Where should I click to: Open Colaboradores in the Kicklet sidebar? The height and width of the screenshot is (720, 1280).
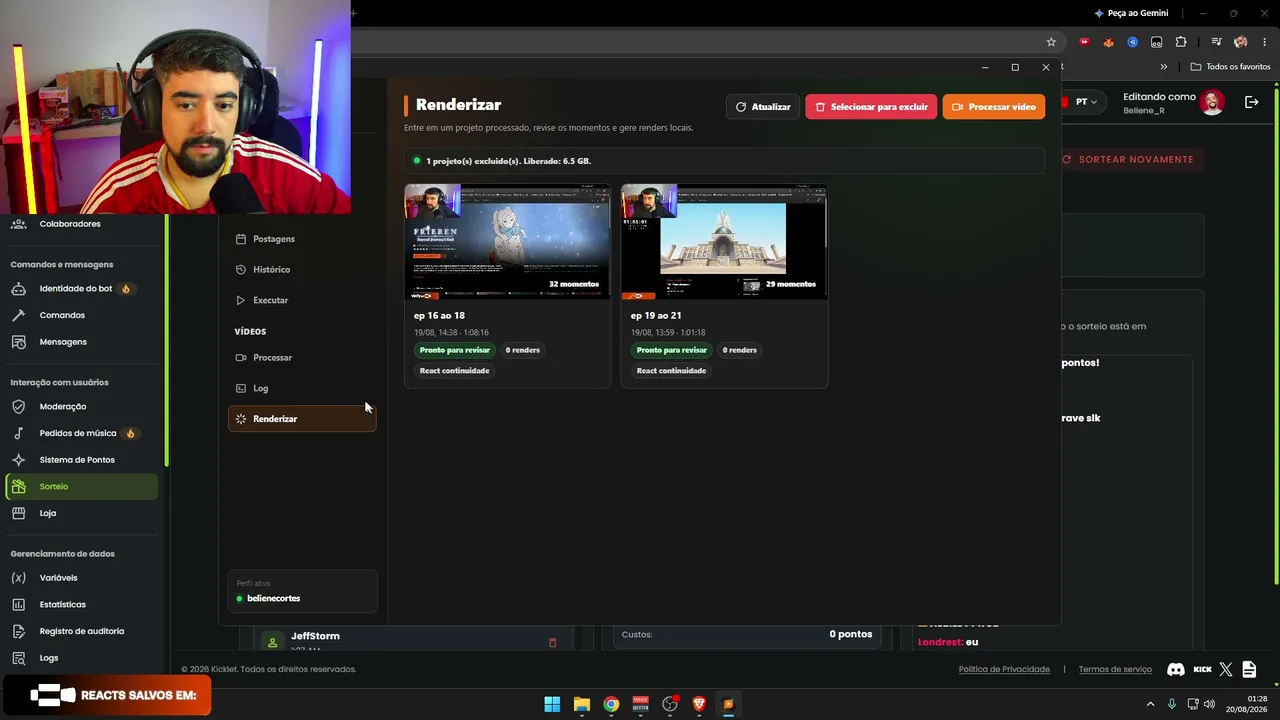70,224
